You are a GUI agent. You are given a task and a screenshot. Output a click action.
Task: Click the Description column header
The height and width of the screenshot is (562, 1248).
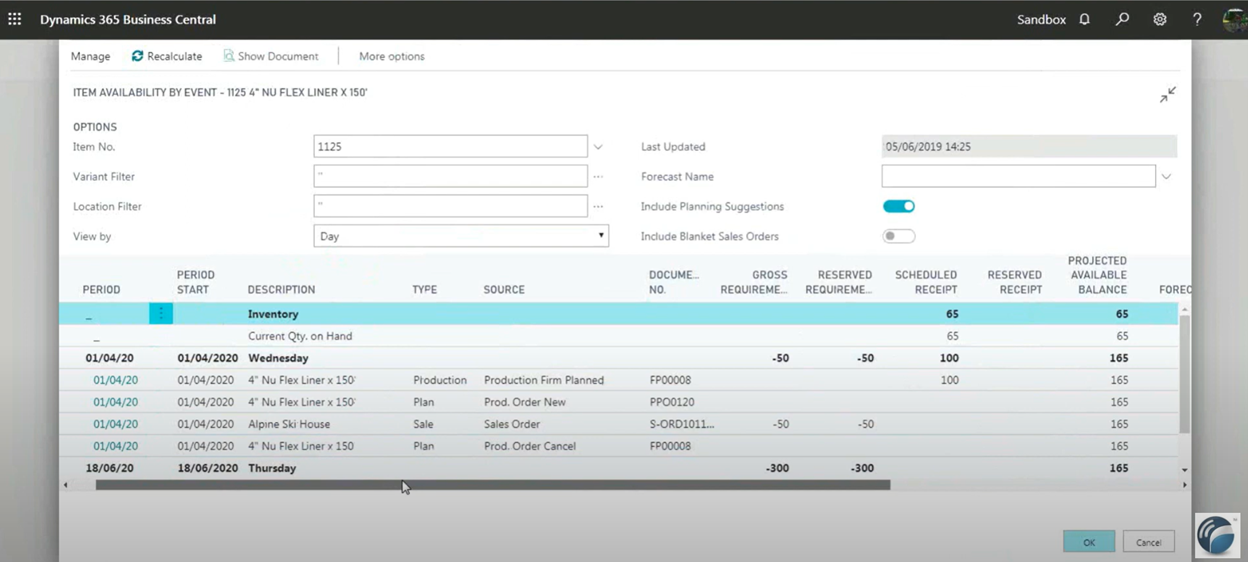coord(281,290)
